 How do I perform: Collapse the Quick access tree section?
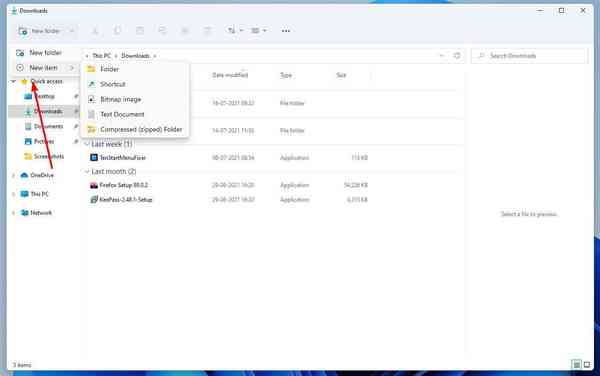[14, 81]
